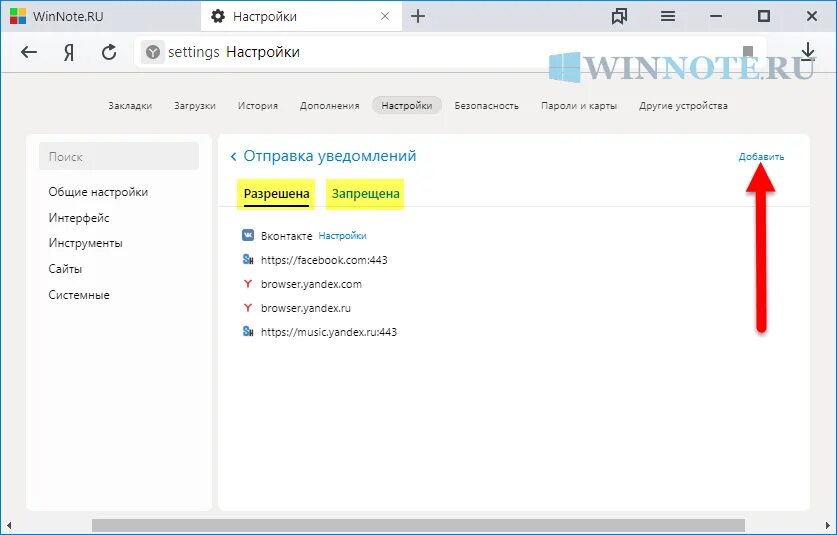The height and width of the screenshot is (535, 837).
Task: Switch to the Разрешена tab
Action: click(276, 194)
